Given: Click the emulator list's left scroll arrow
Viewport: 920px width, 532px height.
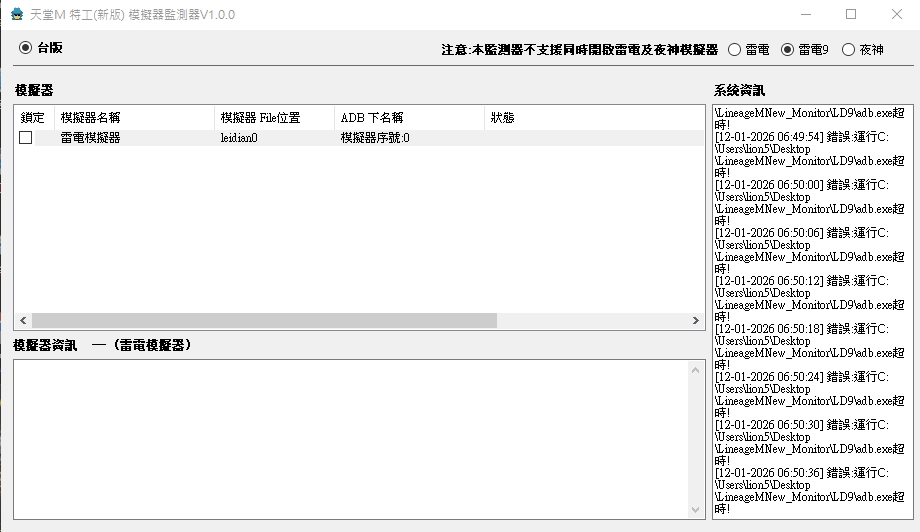Looking at the screenshot, I should point(21,321).
